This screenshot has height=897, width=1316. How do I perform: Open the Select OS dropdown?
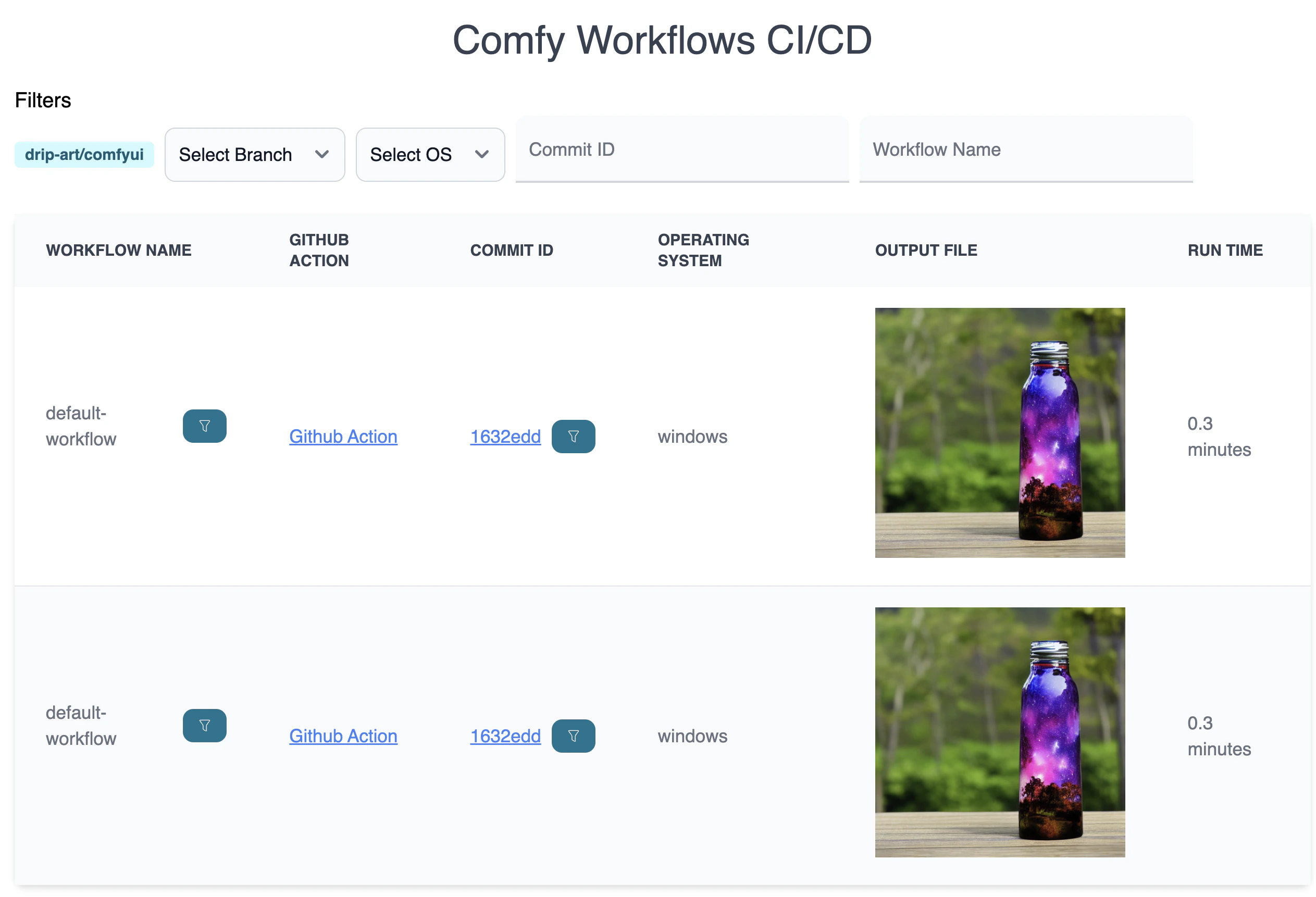[x=430, y=155]
